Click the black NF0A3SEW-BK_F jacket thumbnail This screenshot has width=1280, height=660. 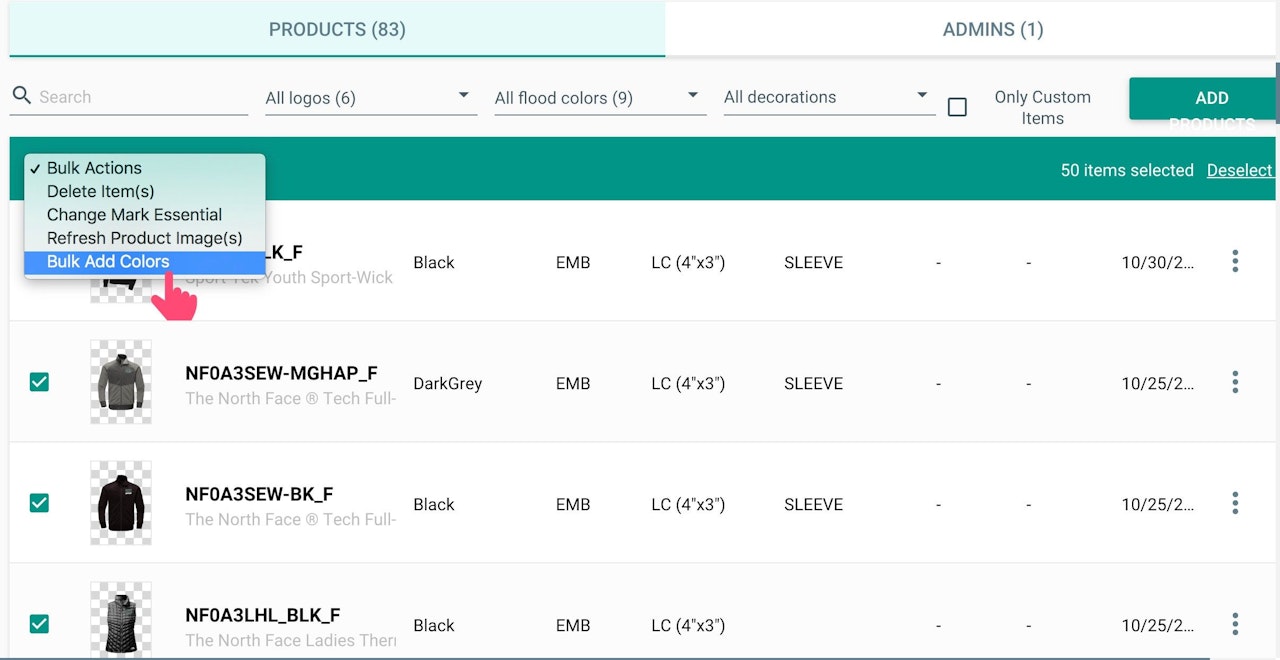[121, 503]
